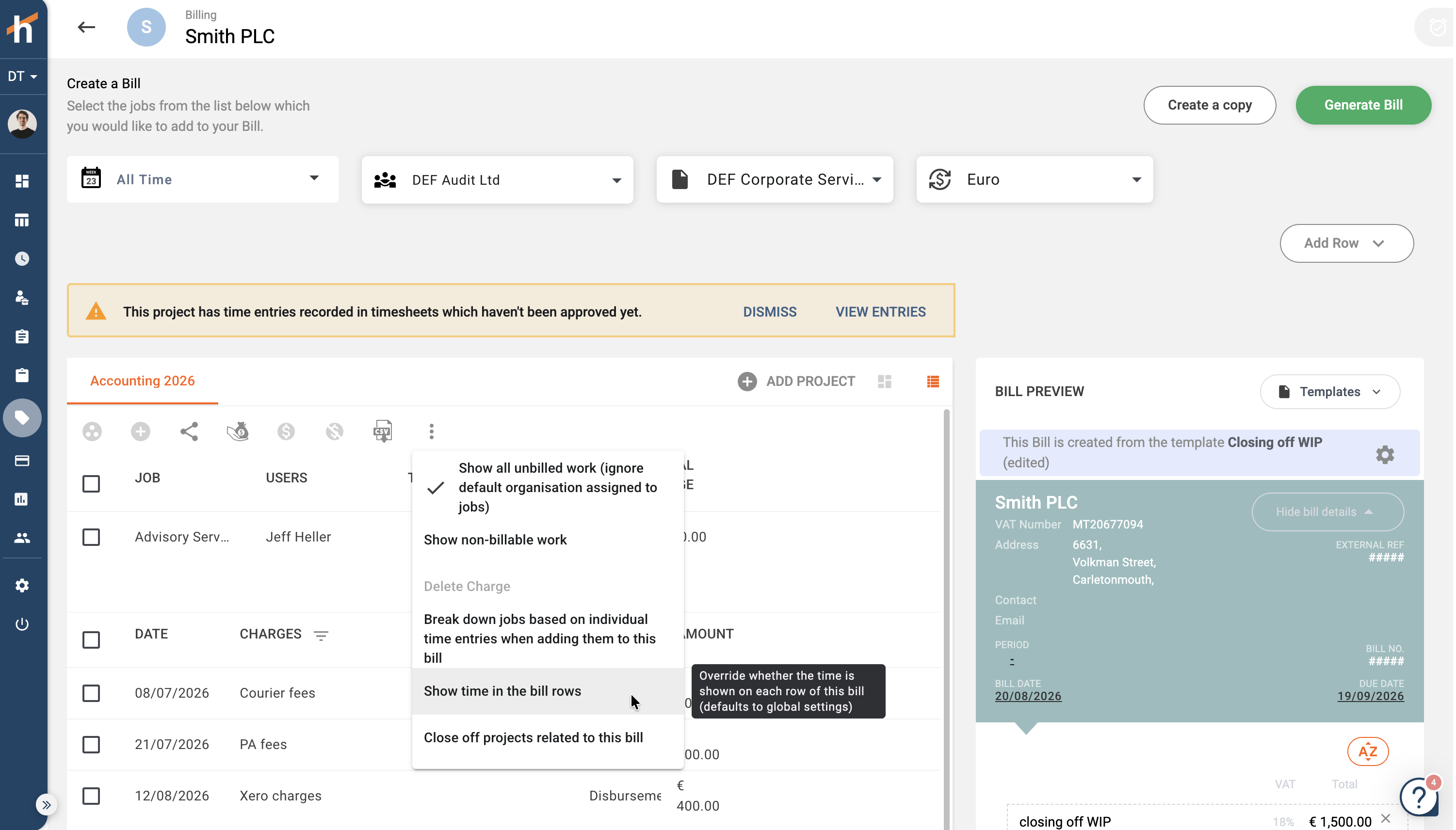Open the help question mark bubble
The image size is (1456, 830).
(1419, 797)
